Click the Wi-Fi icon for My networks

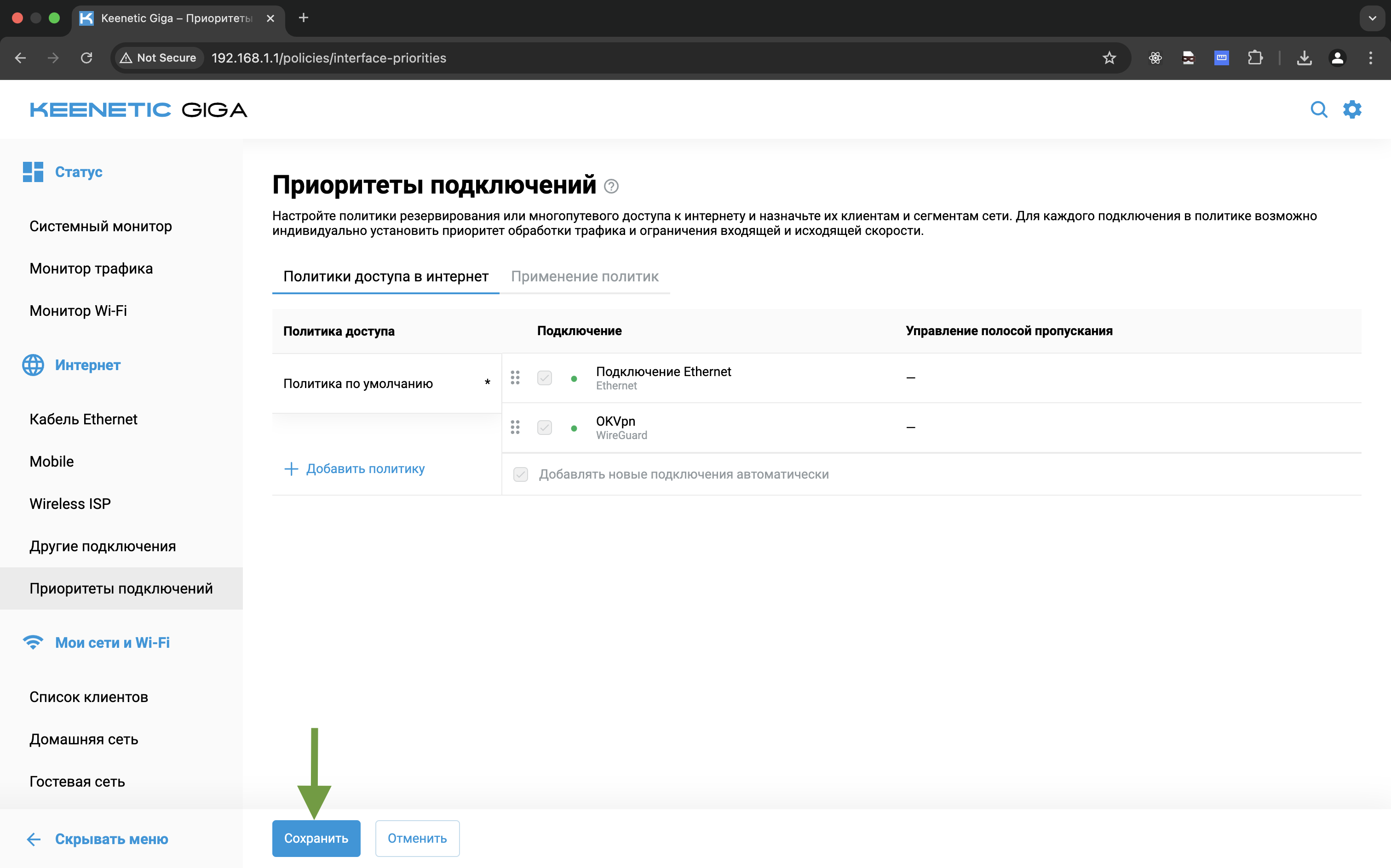point(33,642)
